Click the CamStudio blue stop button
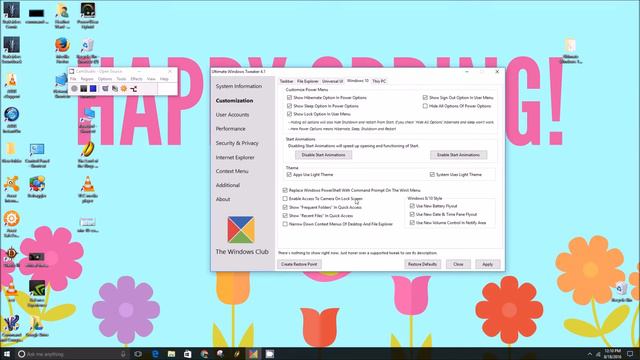 (93, 89)
